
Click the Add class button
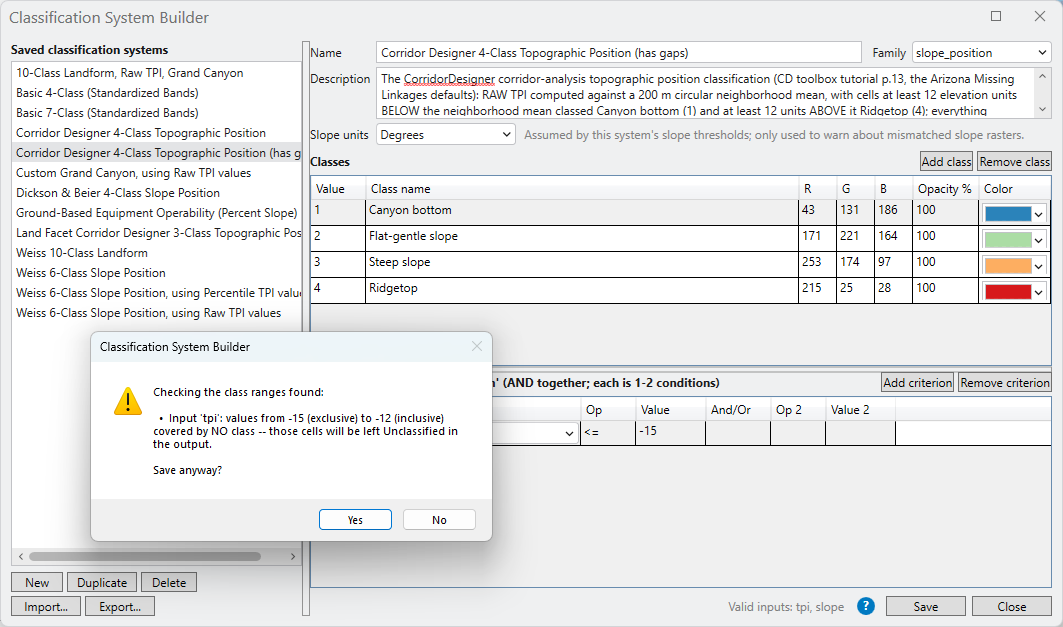946,161
